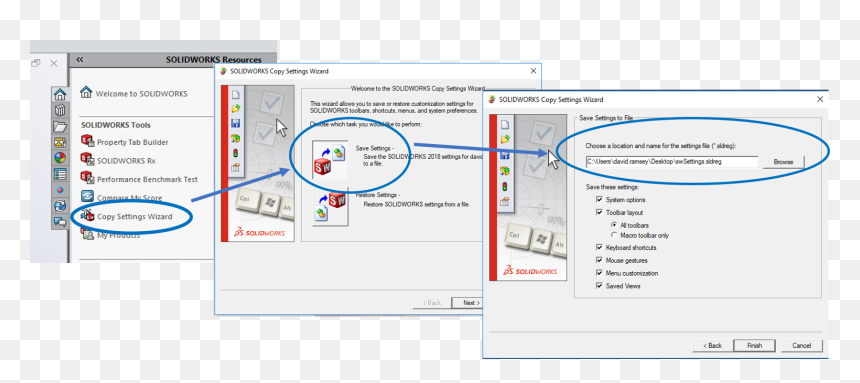This screenshot has width=860, height=383.
Task: Select Macro toolbar only radio option
Action: pos(614,235)
